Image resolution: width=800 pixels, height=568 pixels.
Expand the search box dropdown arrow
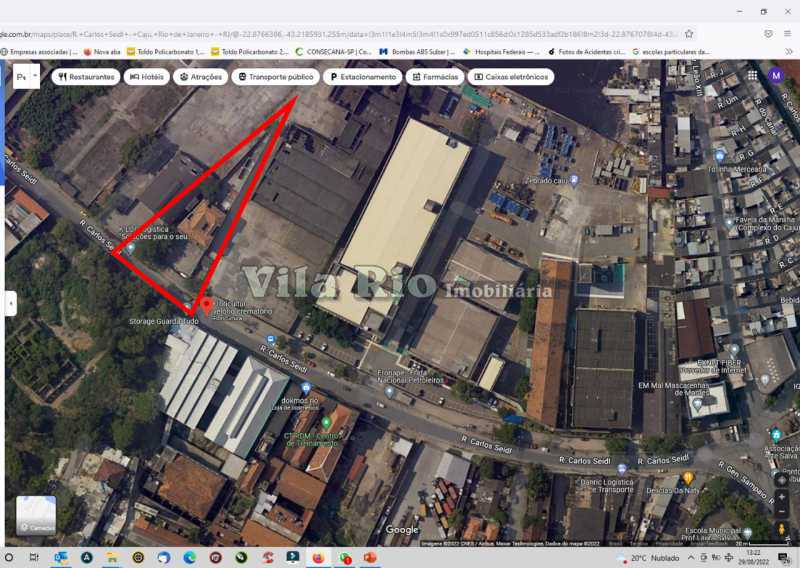click(35, 76)
